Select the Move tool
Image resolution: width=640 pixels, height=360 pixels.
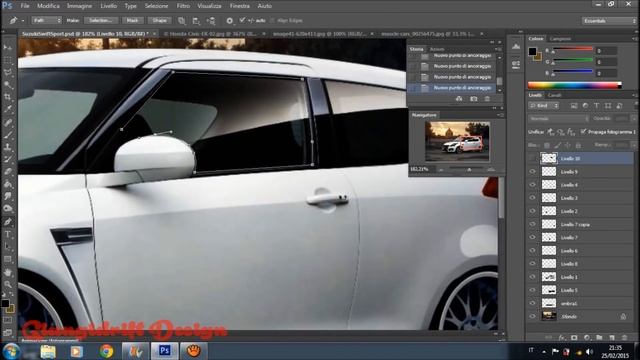pyautogui.click(x=8, y=47)
